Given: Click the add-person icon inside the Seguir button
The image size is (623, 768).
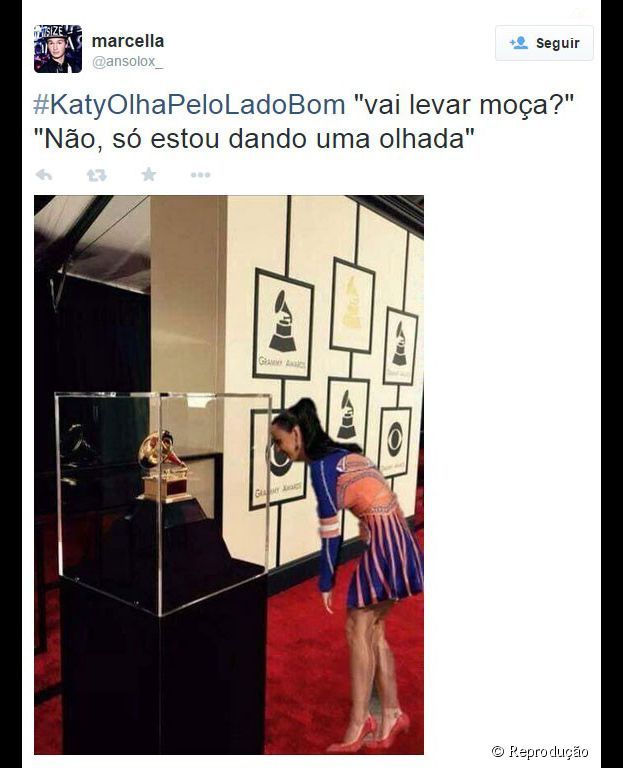Looking at the screenshot, I should pyautogui.click(x=519, y=43).
